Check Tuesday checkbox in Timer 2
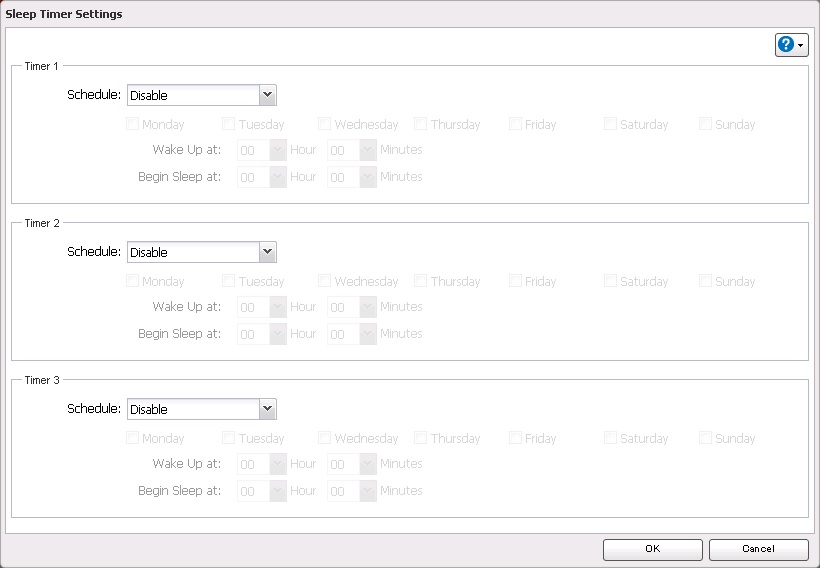820x568 pixels. (229, 282)
